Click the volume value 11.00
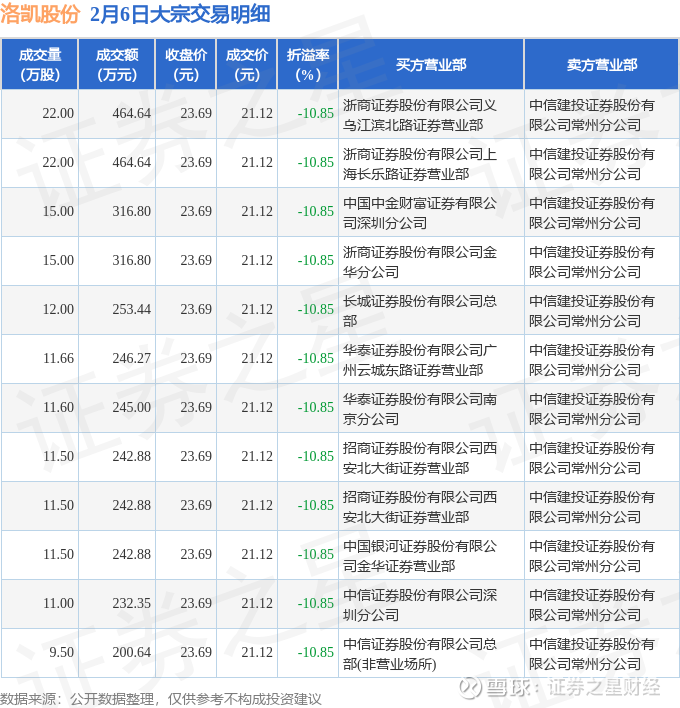The width and height of the screenshot is (680, 708). [x=58, y=603]
